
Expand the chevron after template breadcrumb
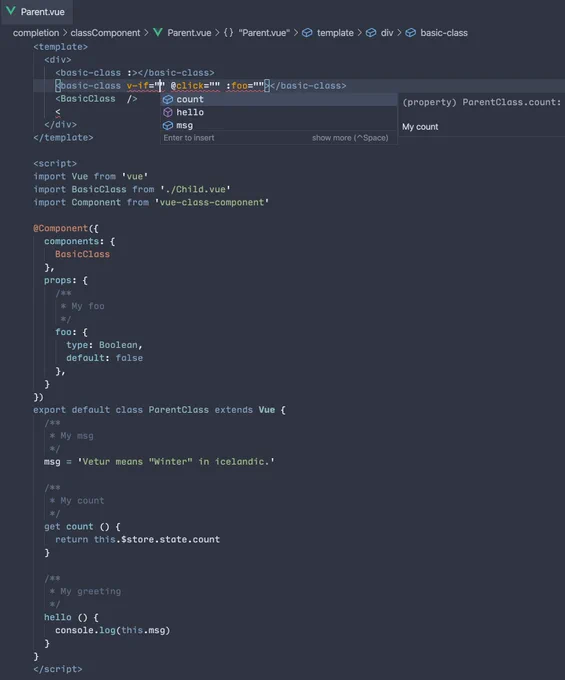359,33
